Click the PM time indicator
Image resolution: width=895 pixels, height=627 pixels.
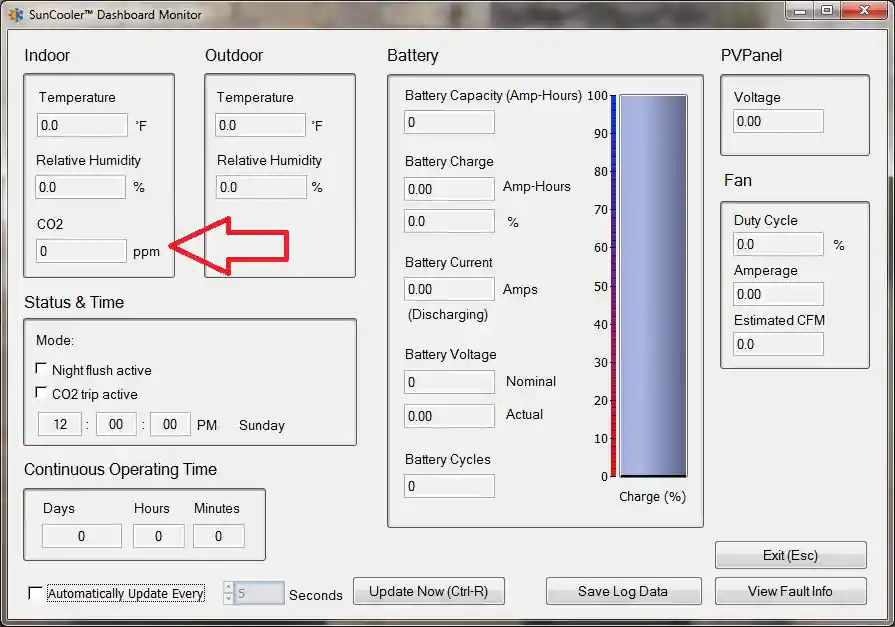pyautogui.click(x=207, y=425)
